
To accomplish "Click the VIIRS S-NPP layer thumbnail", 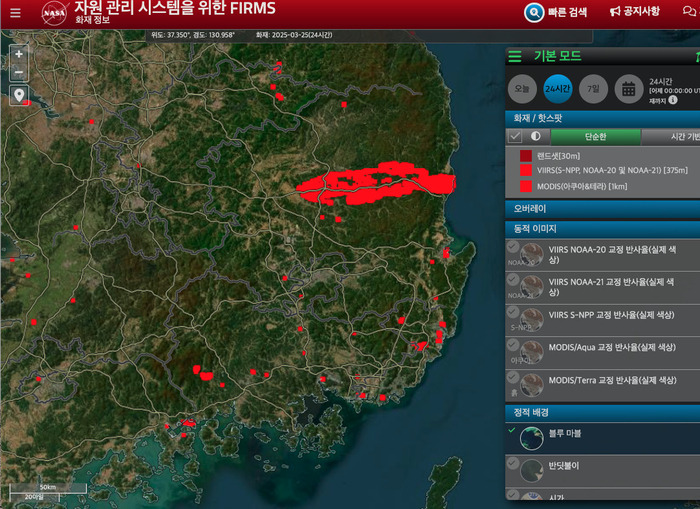I will tap(532, 320).
